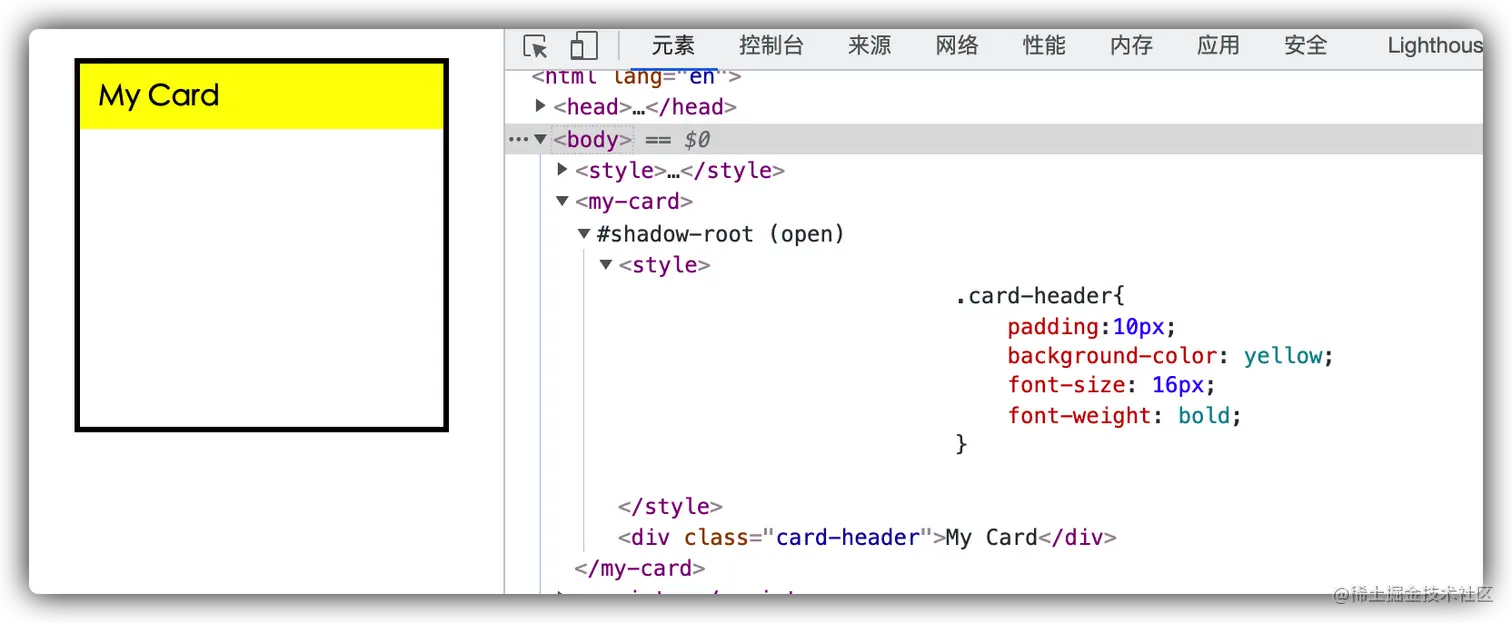Image resolution: width=1512 pixels, height=623 pixels.
Task: Open the 来源 tab
Action: tap(869, 45)
